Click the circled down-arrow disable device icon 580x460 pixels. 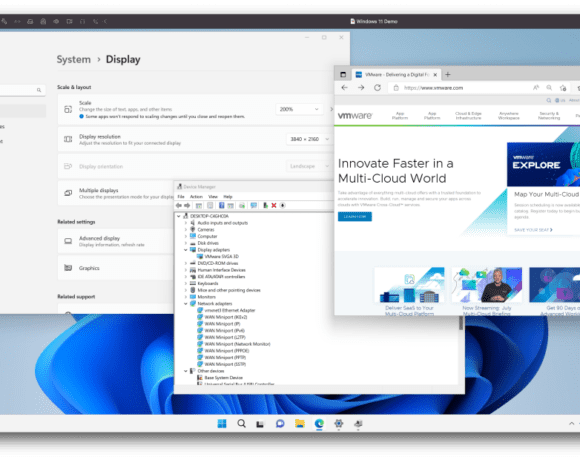[x=283, y=206]
